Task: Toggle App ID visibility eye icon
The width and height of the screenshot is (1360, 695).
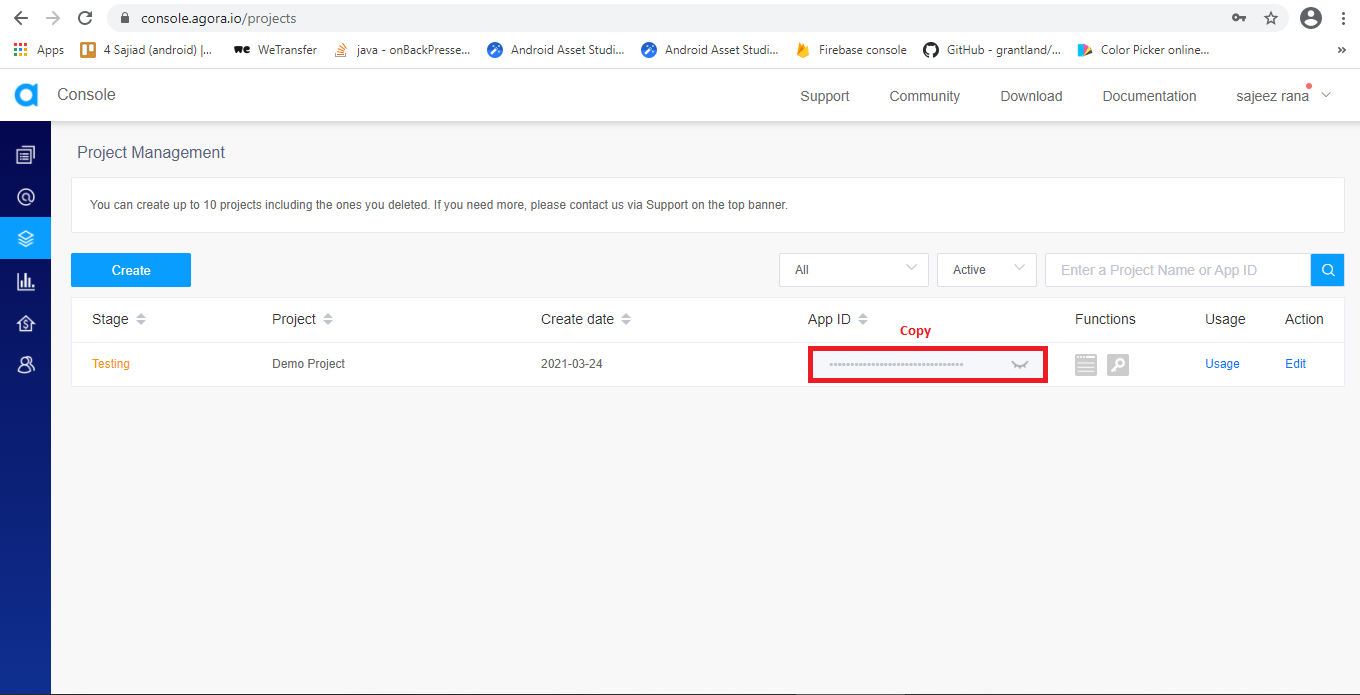Action: (1019, 365)
